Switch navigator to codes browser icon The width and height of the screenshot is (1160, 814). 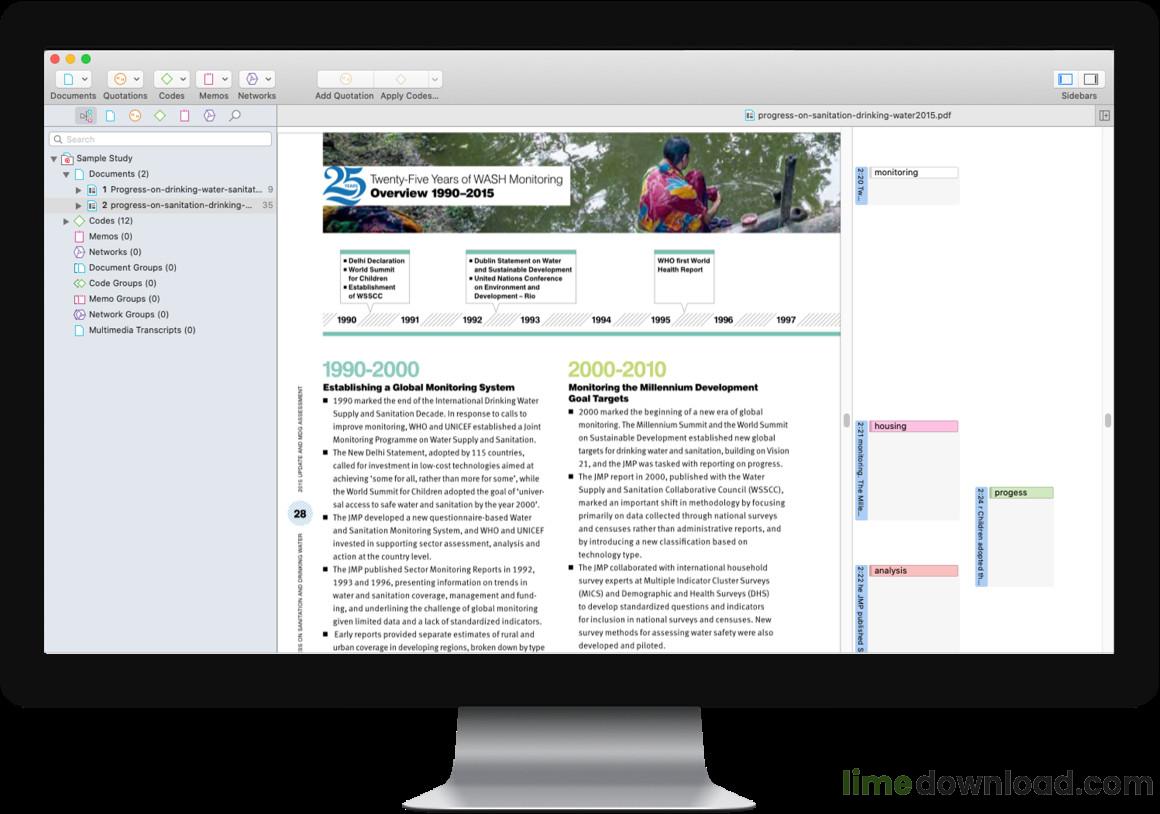(160, 116)
